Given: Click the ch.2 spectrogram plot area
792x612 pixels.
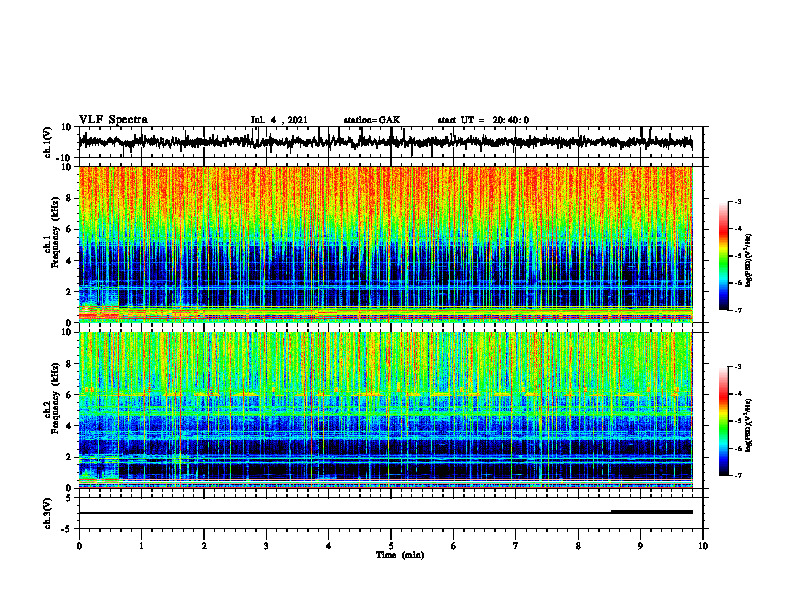Looking at the screenshot, I should click(x=386, y=410).
